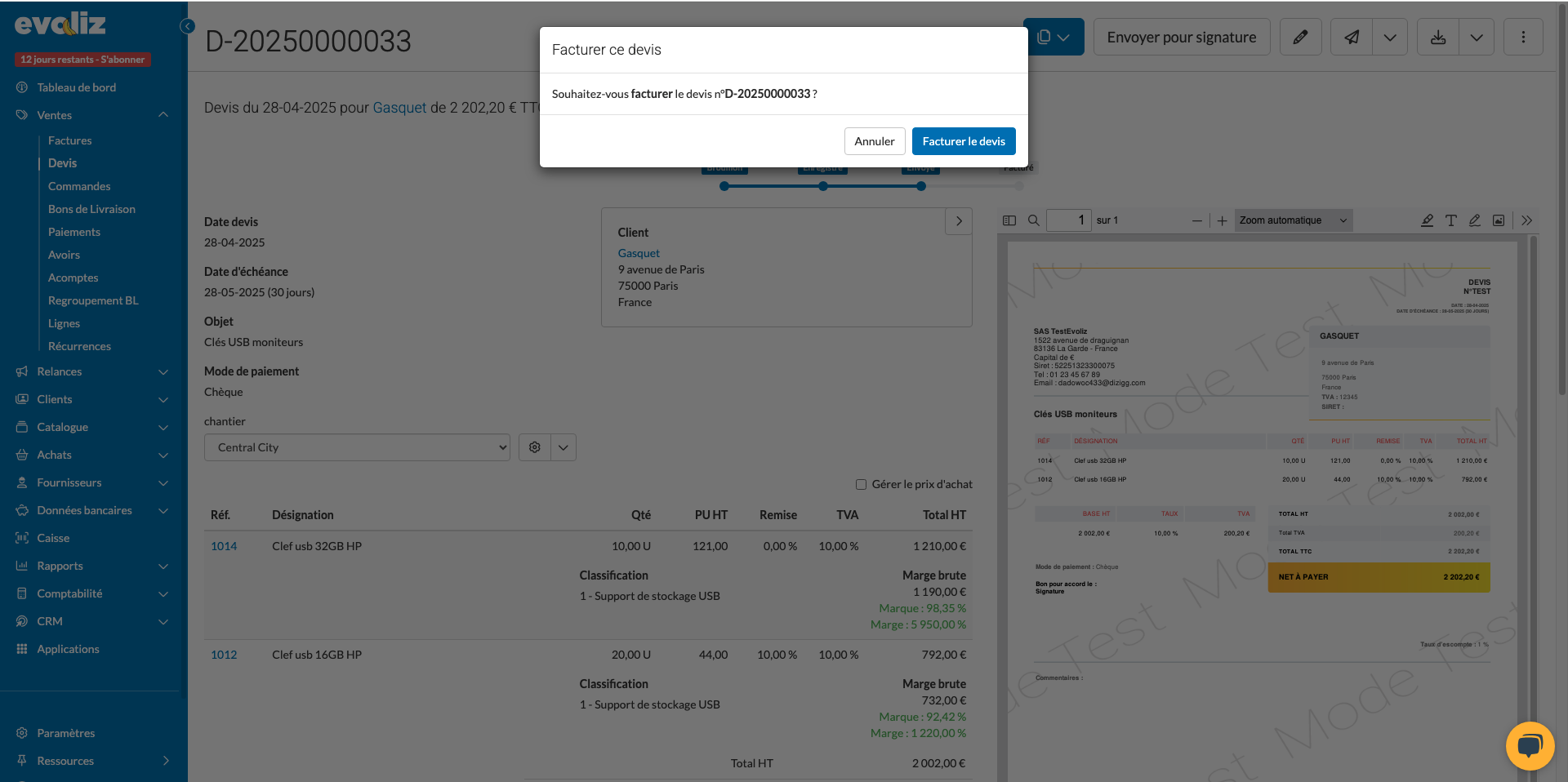The height and width of the screenshot is (782, 1568).
Task: Click the PDF page number field
Action: tap(1069, 220)
